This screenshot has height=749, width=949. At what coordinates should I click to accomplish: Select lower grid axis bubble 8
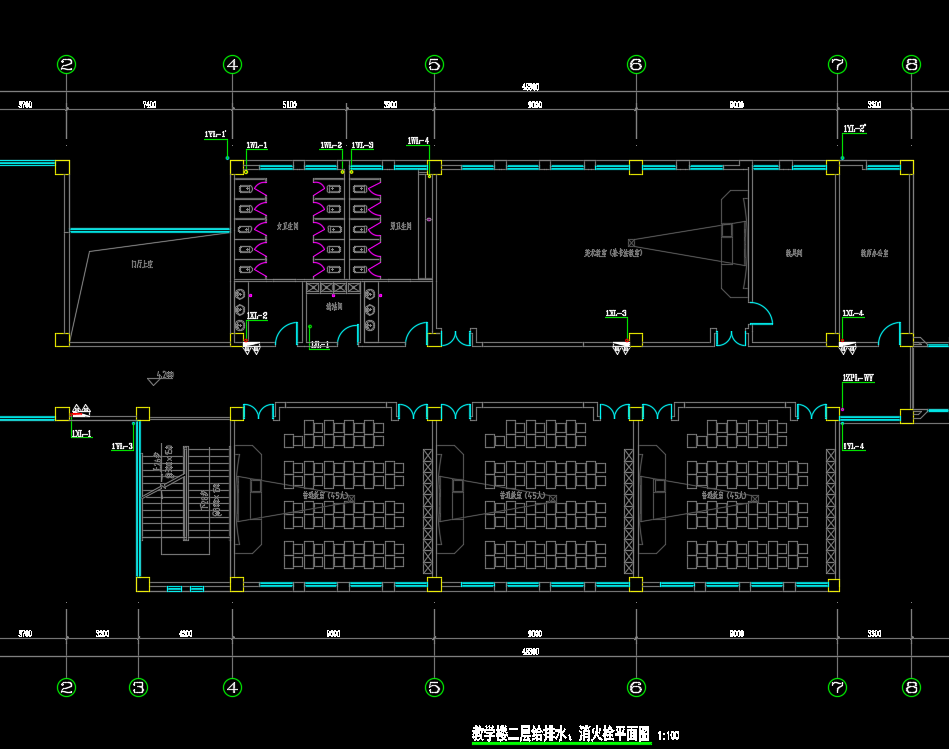[x=911, y=687]
